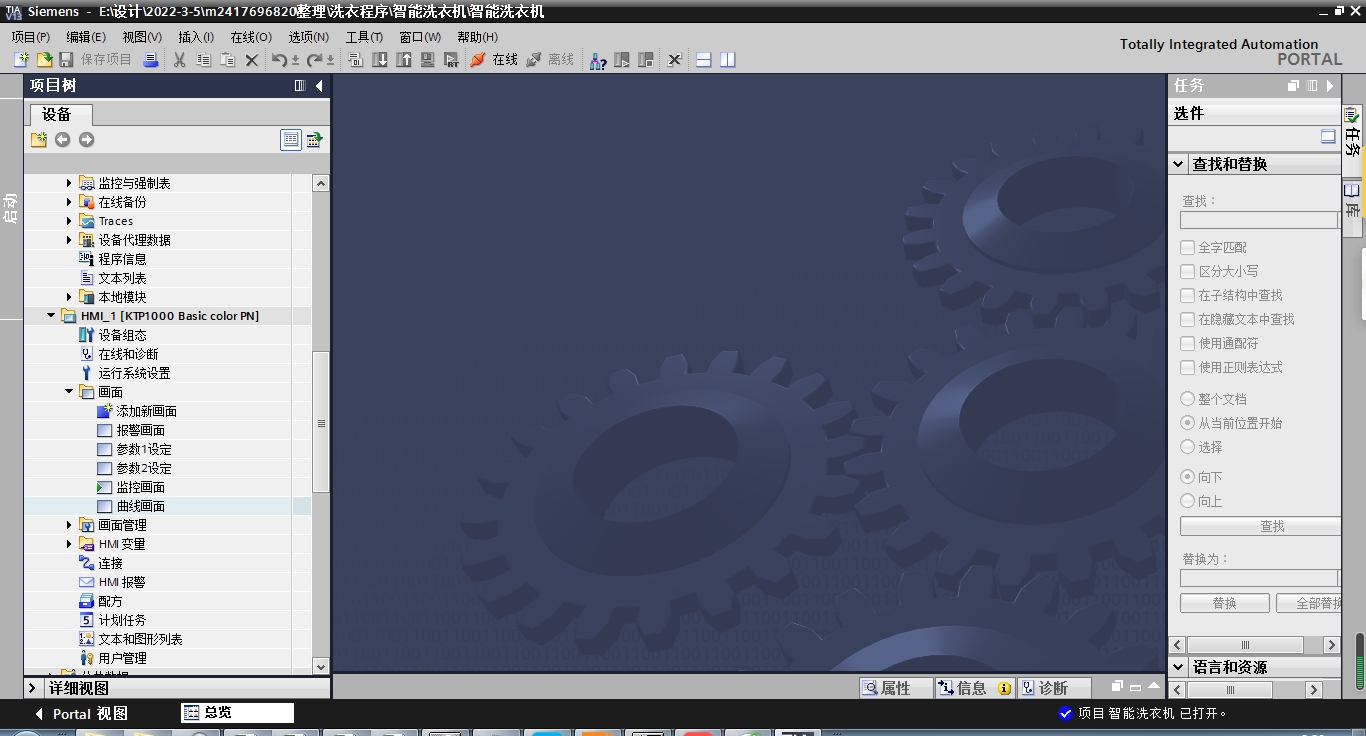Click the 查找 search text input field

point(1259,220)
